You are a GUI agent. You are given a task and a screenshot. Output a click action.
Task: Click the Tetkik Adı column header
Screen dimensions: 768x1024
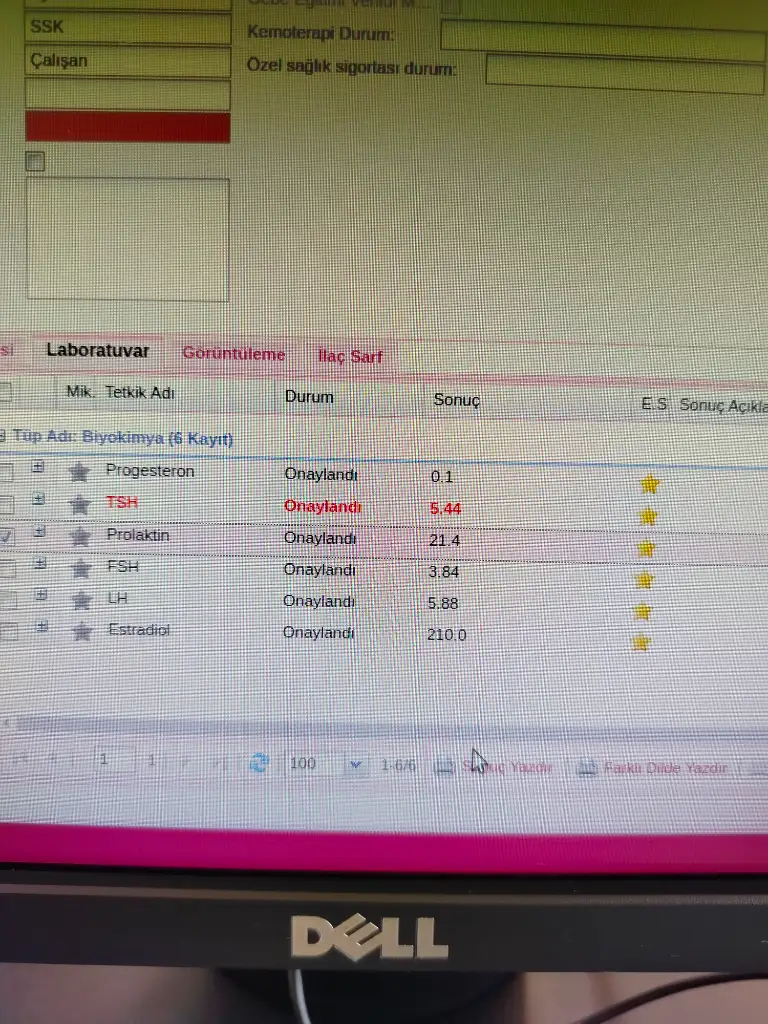(x=139, y=393)
